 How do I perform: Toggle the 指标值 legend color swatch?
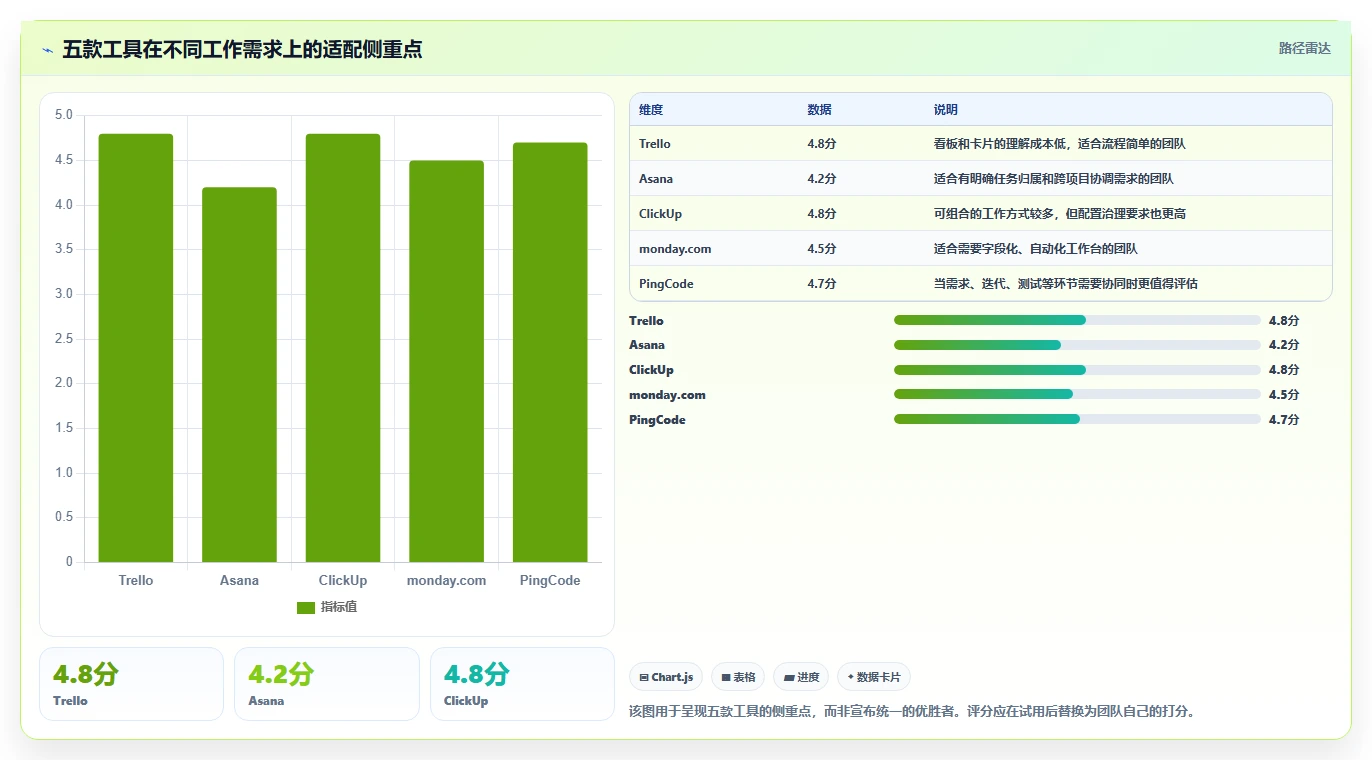pyautogui.click(x=306, y=607)
